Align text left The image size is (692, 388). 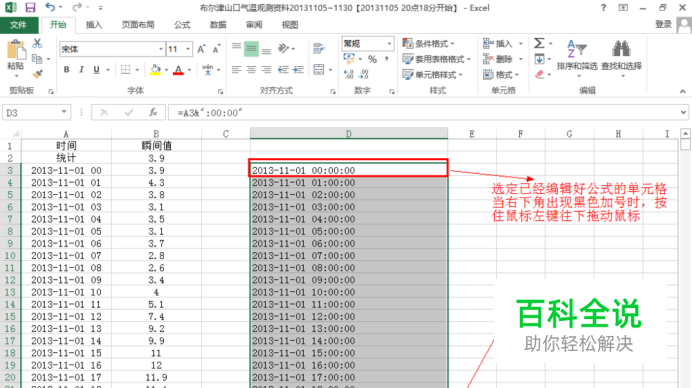point(236,69)
